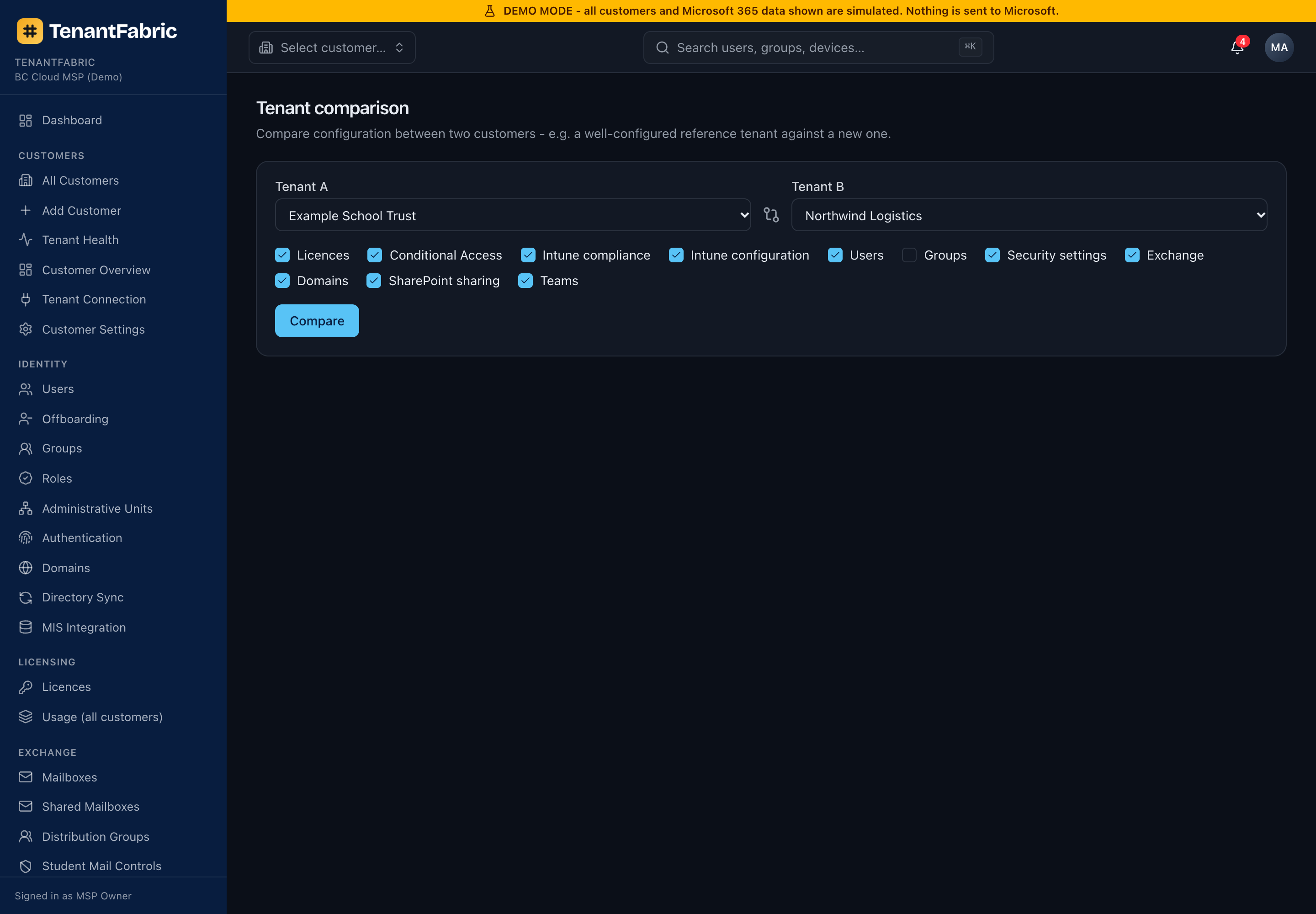The image size is (1316, 914).
Task: Click the Domains globe icon in sidebar
Action: 25,568
